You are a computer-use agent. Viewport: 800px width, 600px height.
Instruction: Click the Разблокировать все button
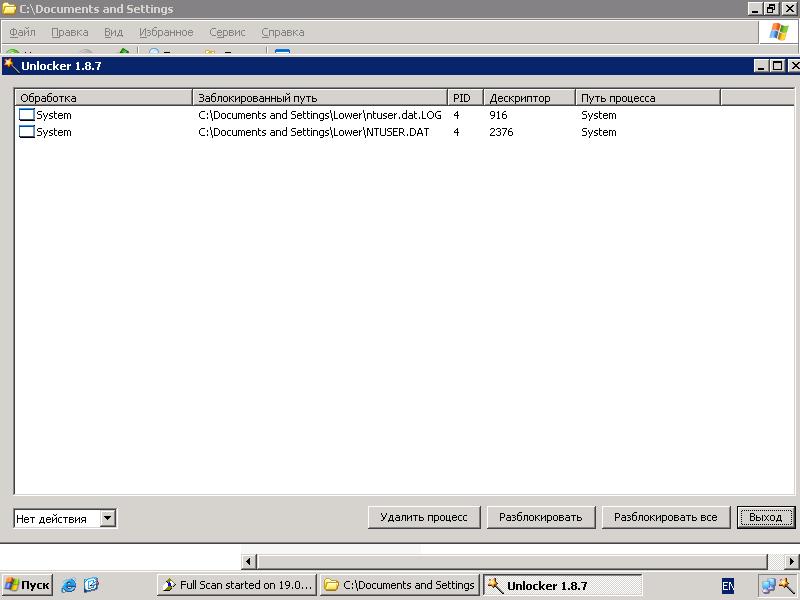tap(666, 517)
